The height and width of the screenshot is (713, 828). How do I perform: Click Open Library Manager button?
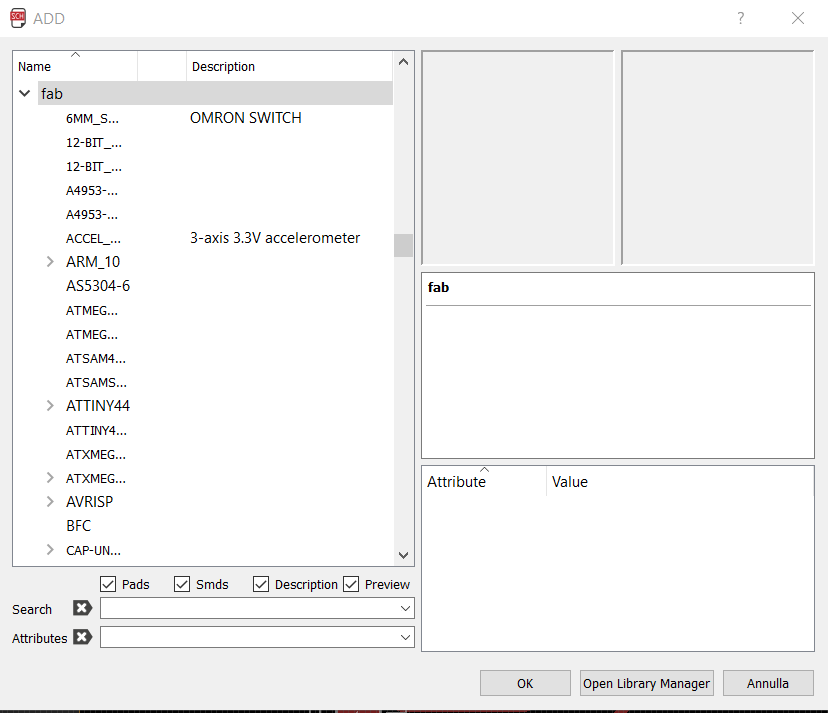(646, 683)
